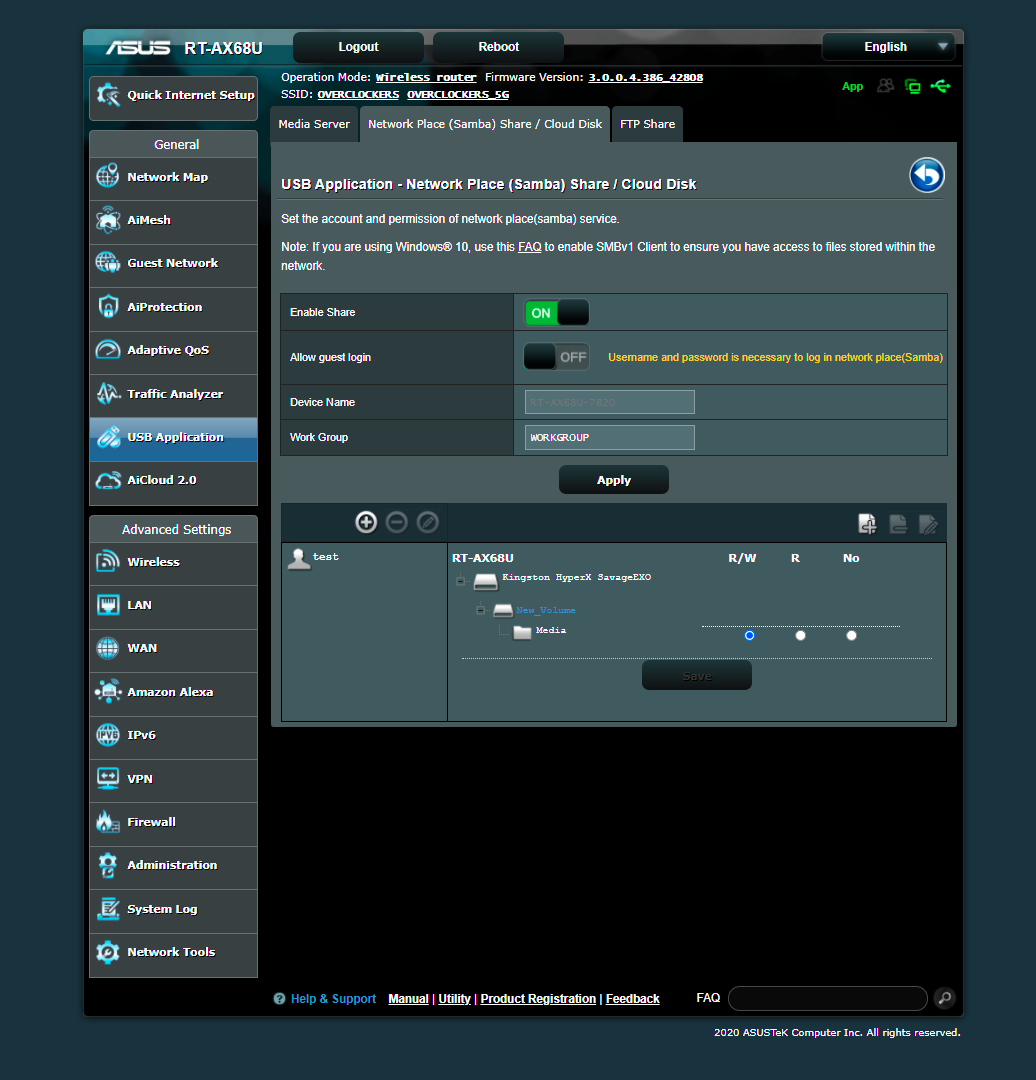This screenshot has width=1036, height=1080.
Task: Click the FAQ search input field
Action: tap(828, 998)
